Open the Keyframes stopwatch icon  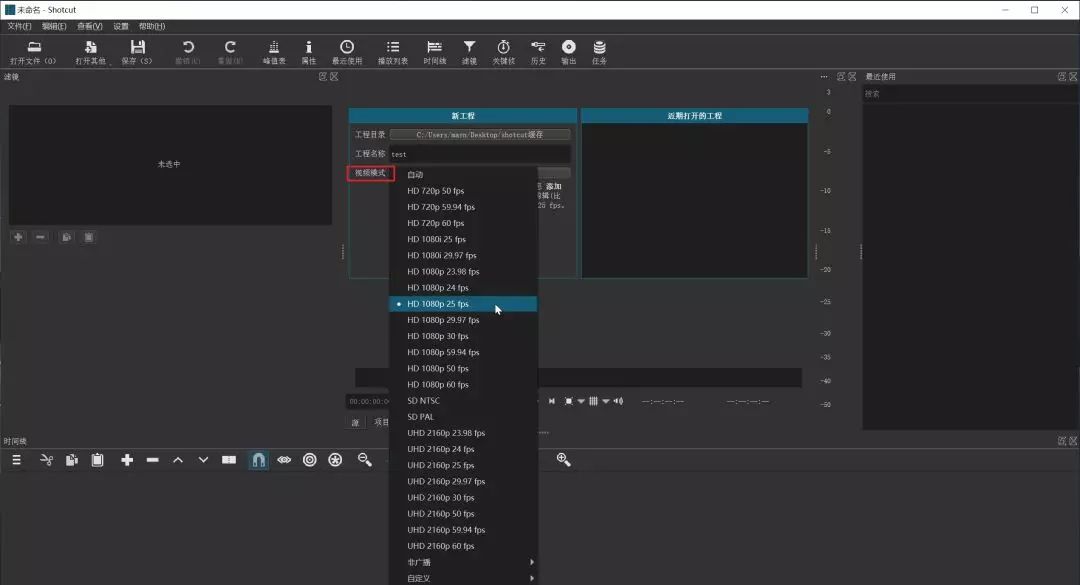(503, 52)
